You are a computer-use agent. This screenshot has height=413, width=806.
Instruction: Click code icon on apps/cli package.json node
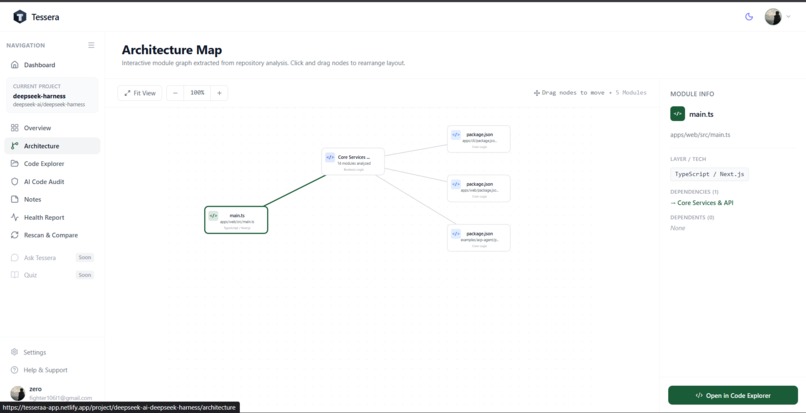(x=456, y=135)
